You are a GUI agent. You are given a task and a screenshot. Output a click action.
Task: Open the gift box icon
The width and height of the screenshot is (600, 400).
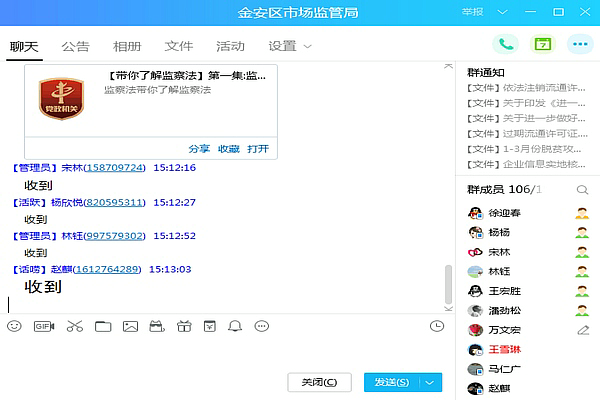pyautogui.click(x=182, y=326)
